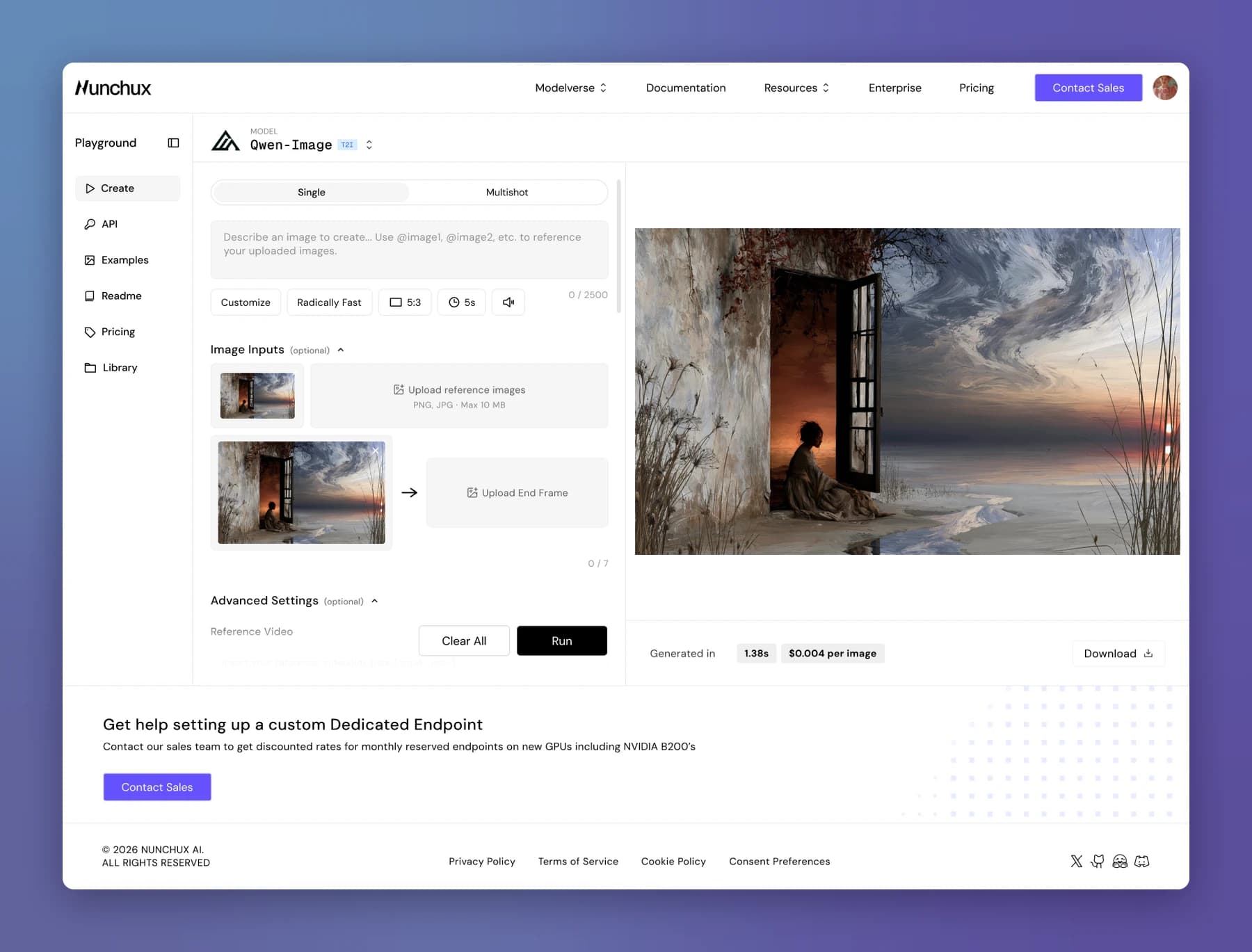Click the black Run button
This screenshot has height=952, width=1252.
point(562,640)
